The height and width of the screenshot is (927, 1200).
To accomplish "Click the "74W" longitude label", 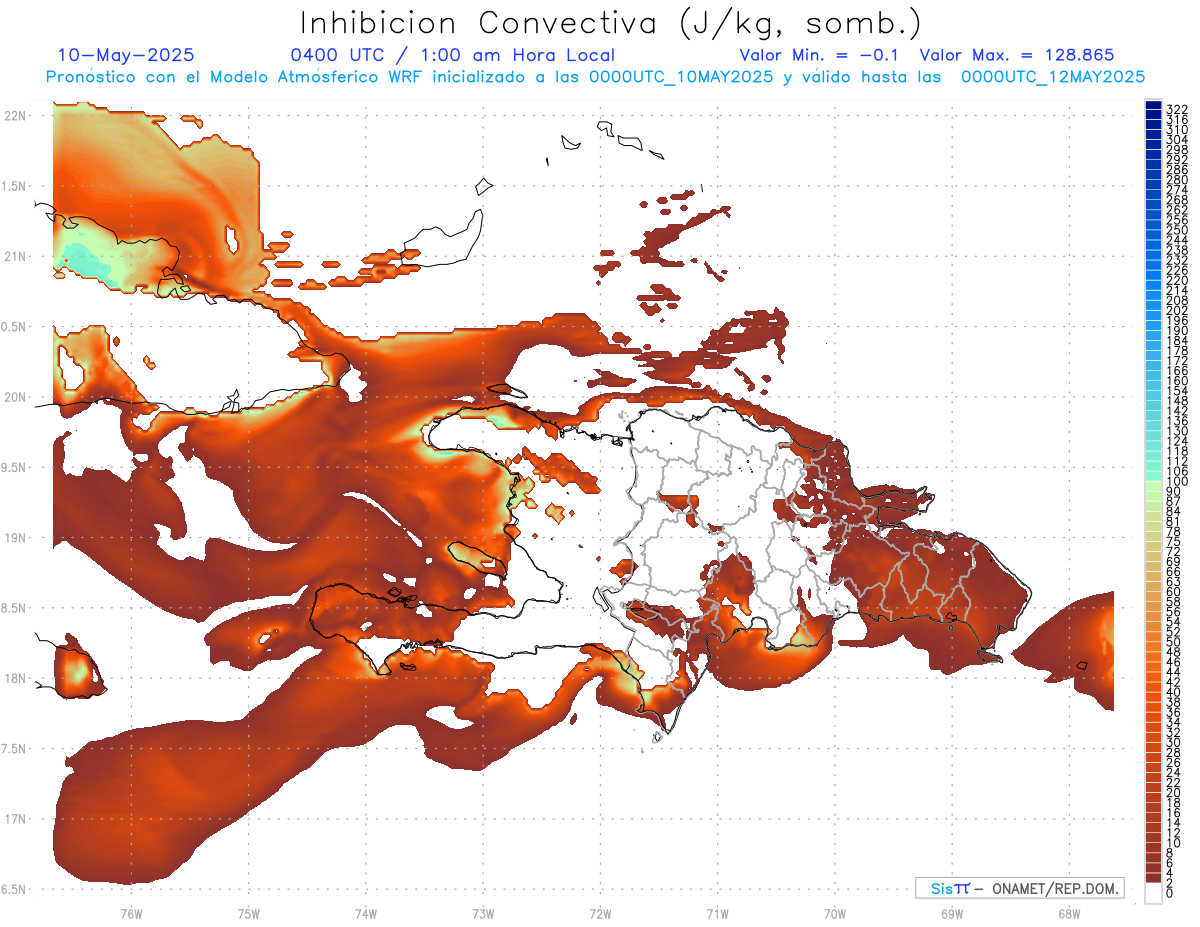I will (366, 913).
